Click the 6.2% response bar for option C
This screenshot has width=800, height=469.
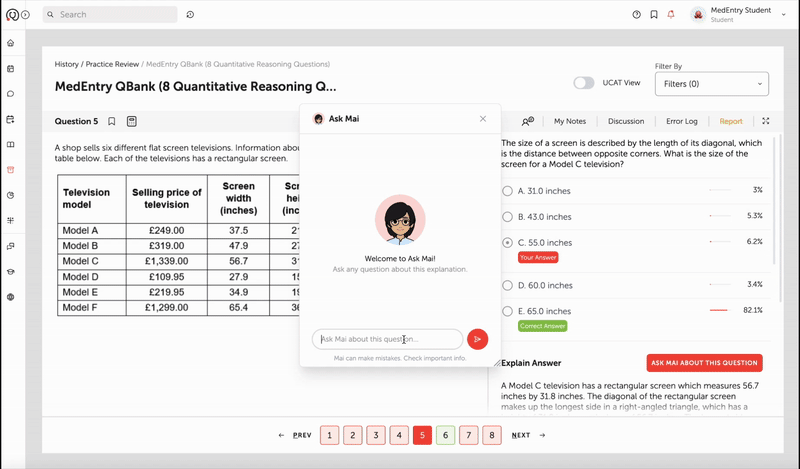[720, 241]
